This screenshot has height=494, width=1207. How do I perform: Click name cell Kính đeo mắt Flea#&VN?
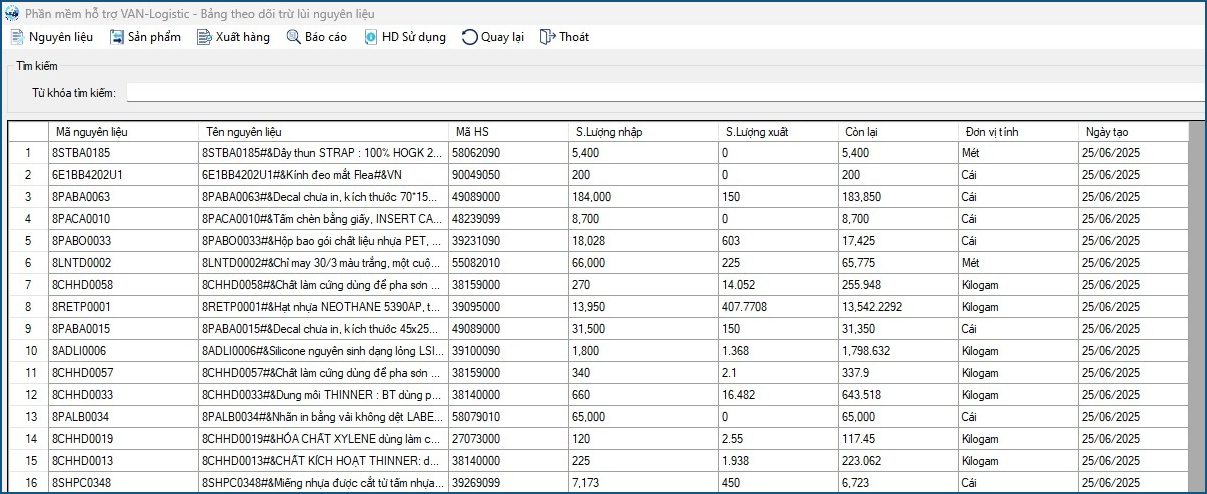pyautogui.click(x=323, y=175)
